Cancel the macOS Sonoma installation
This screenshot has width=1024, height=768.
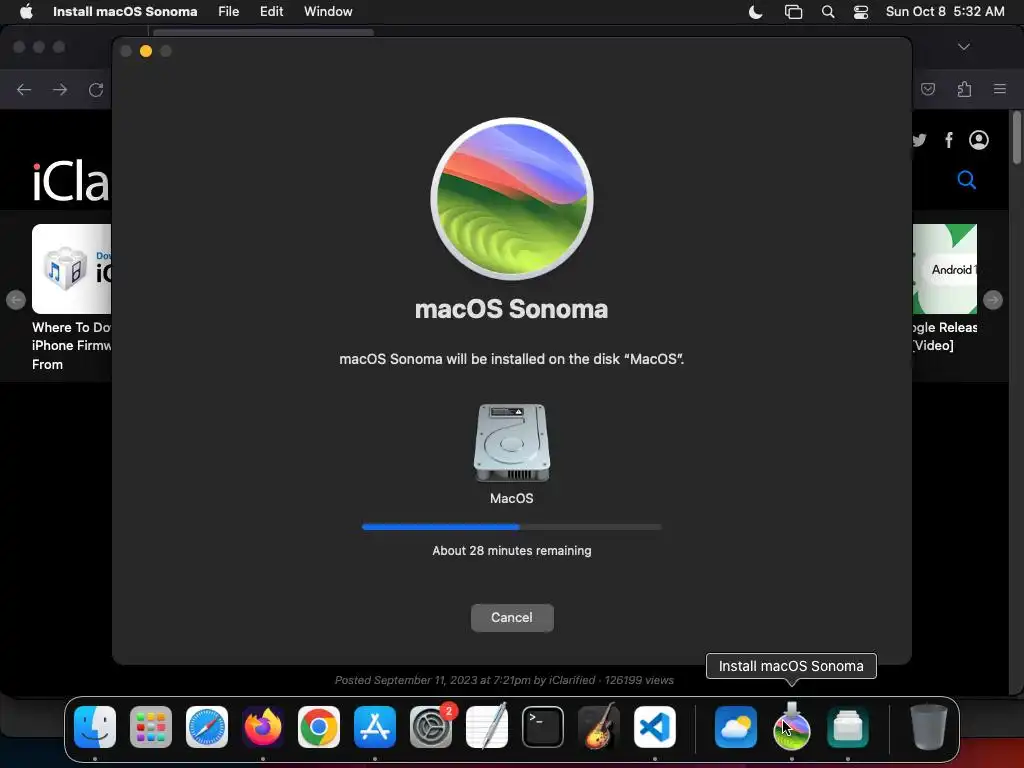click(x=512, y=618)
